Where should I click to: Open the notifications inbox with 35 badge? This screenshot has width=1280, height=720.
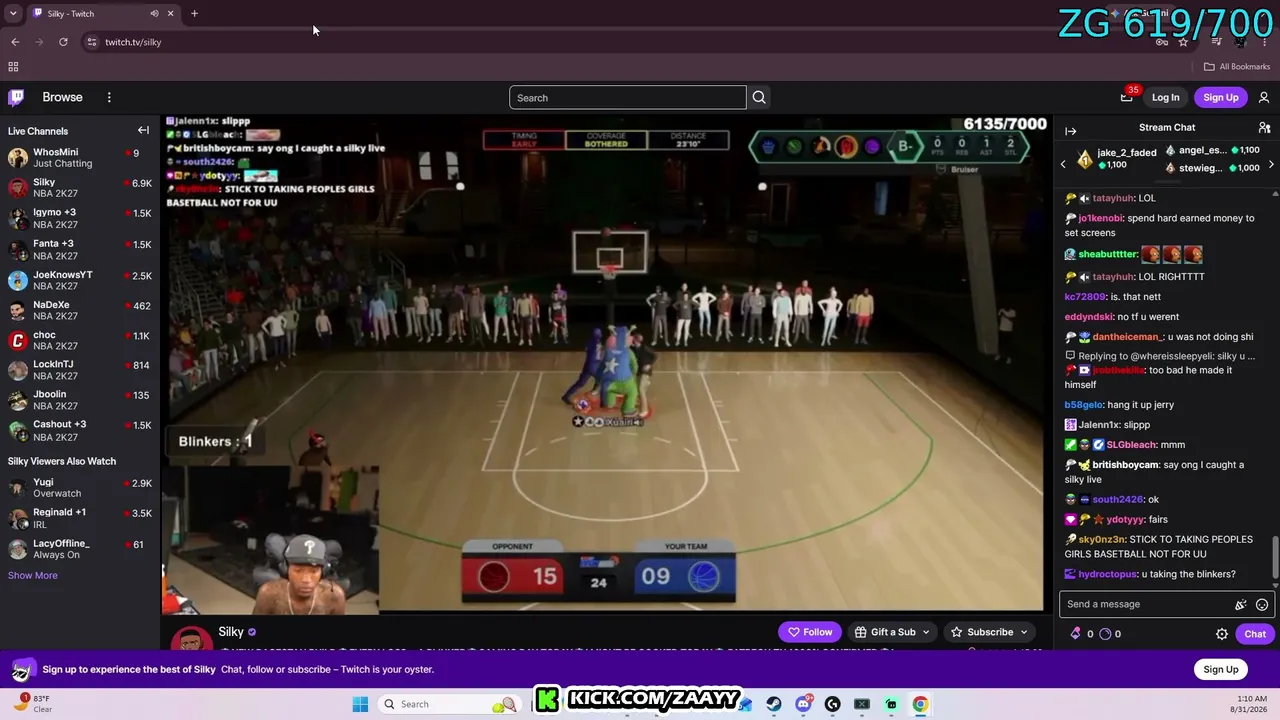point(1127,97)
